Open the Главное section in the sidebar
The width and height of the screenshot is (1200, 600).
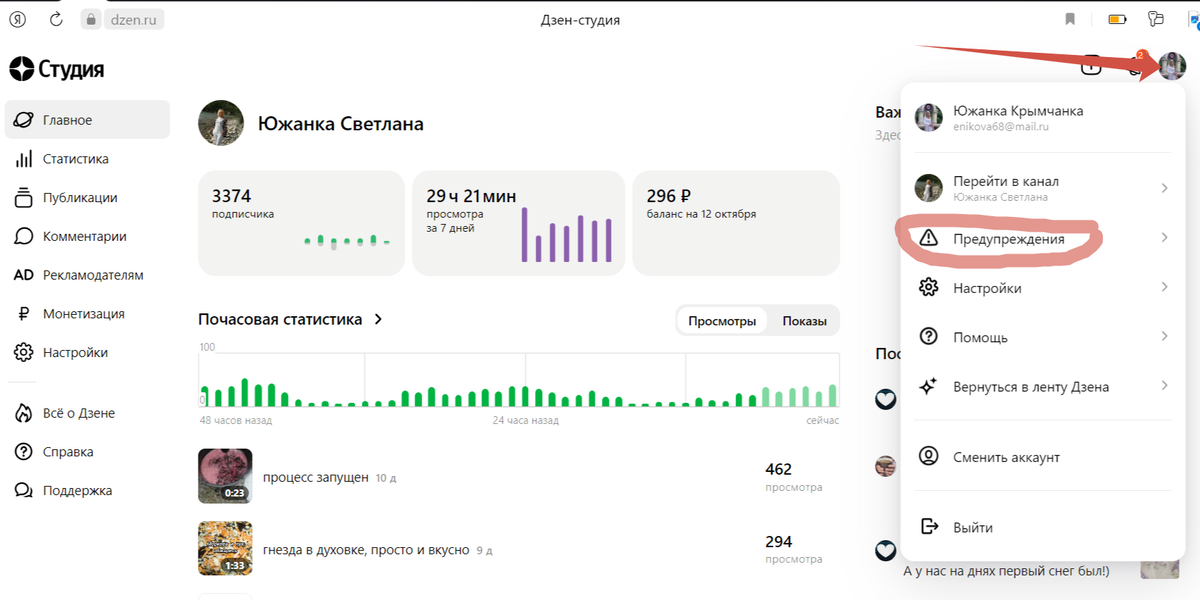coord(87,120)
